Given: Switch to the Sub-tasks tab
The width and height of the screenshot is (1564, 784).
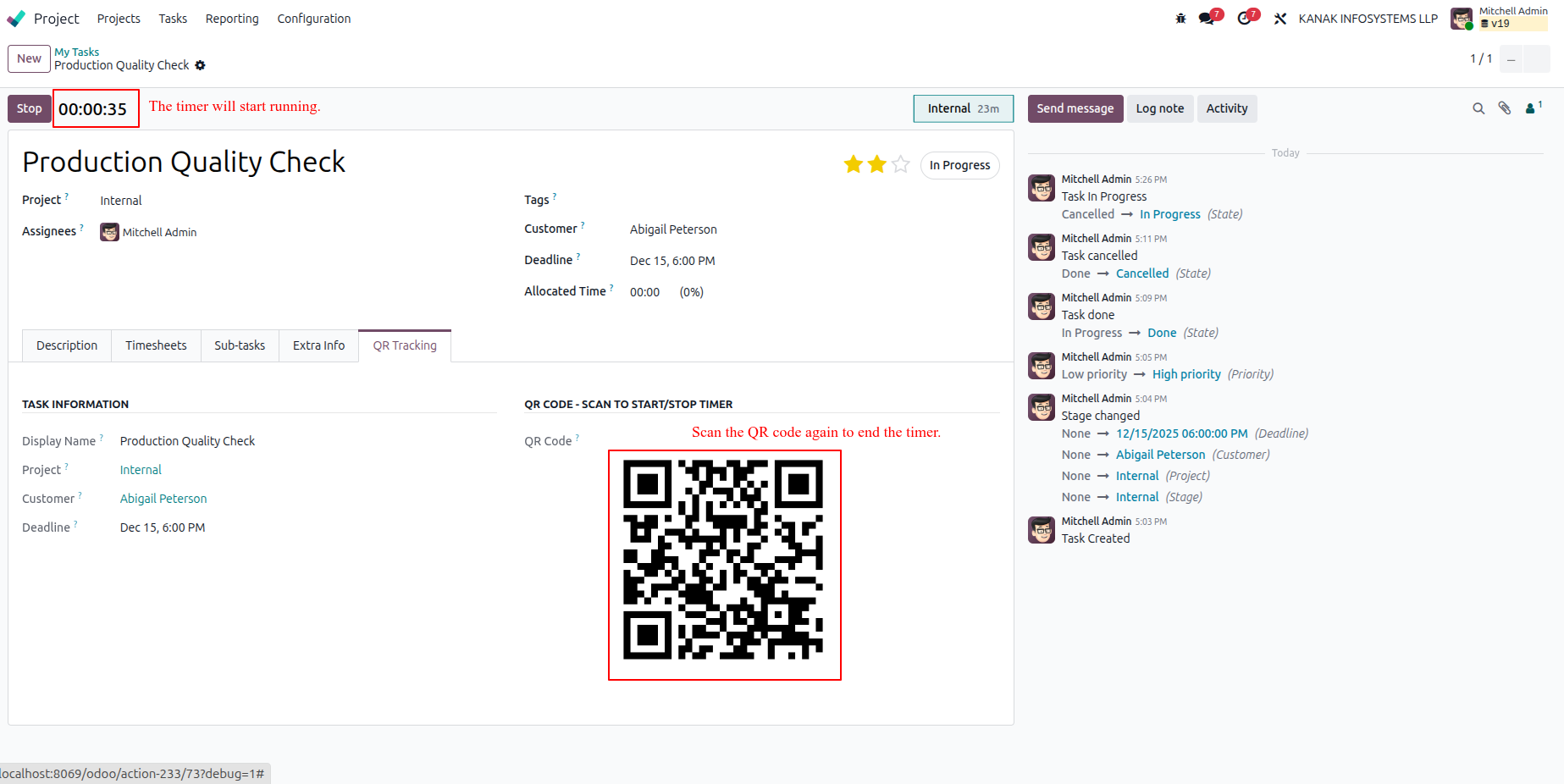Looking at the screenshot, I should (240, 345).
